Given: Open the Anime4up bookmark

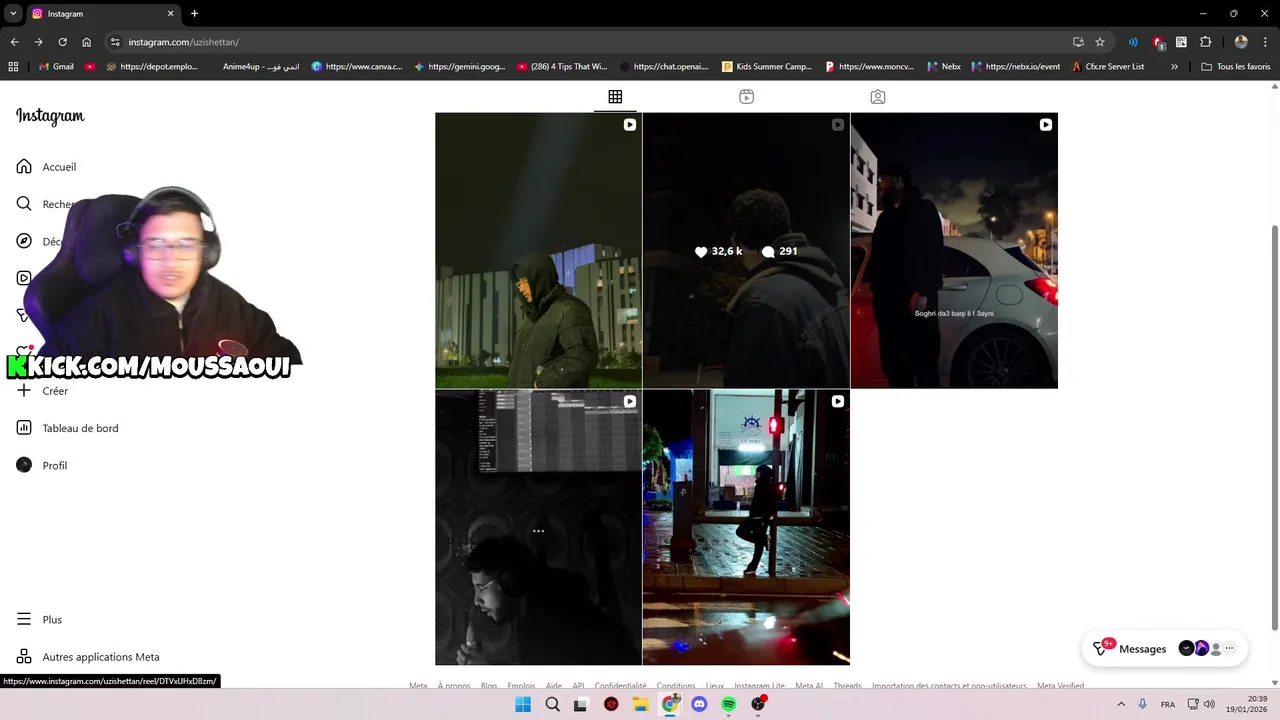Looking at the screenshot, I should 260,67.
